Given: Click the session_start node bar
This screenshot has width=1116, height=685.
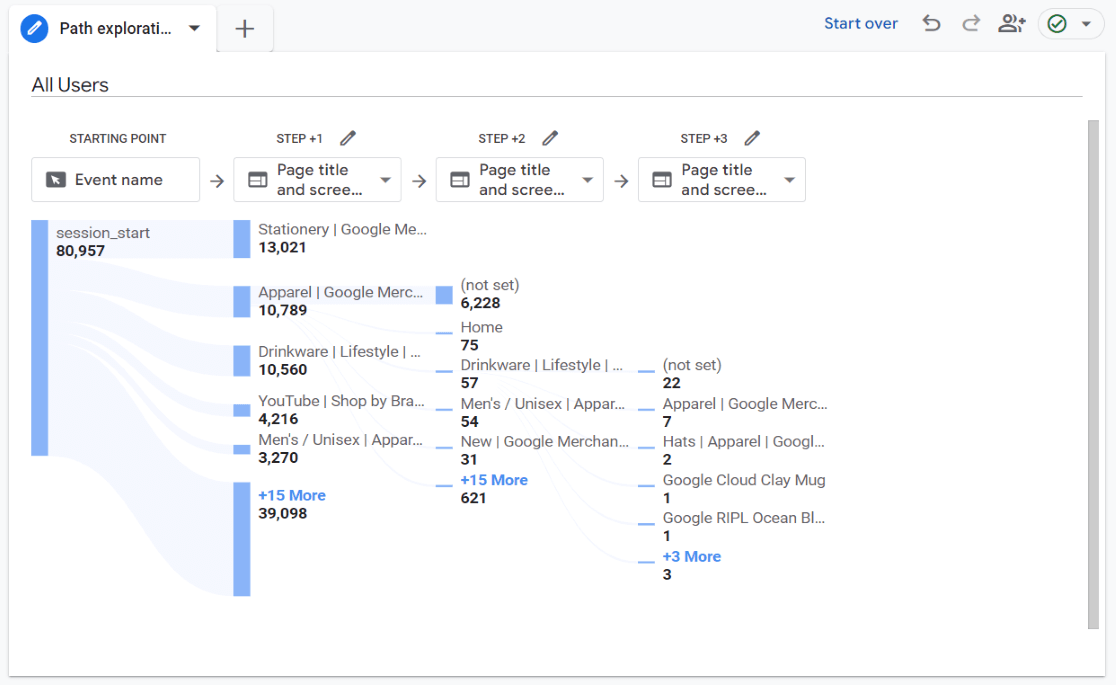Looking at the screenshot, I should click(x=40, y=338).
